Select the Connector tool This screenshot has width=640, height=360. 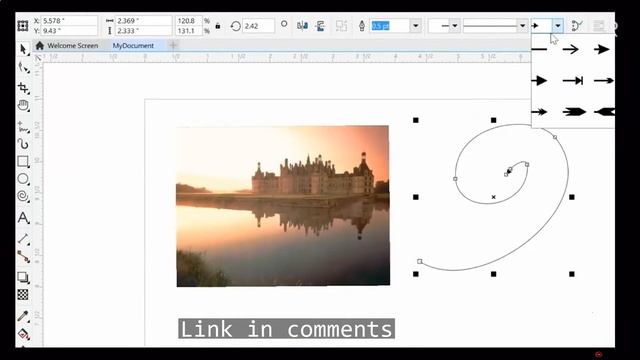point(23,257)
